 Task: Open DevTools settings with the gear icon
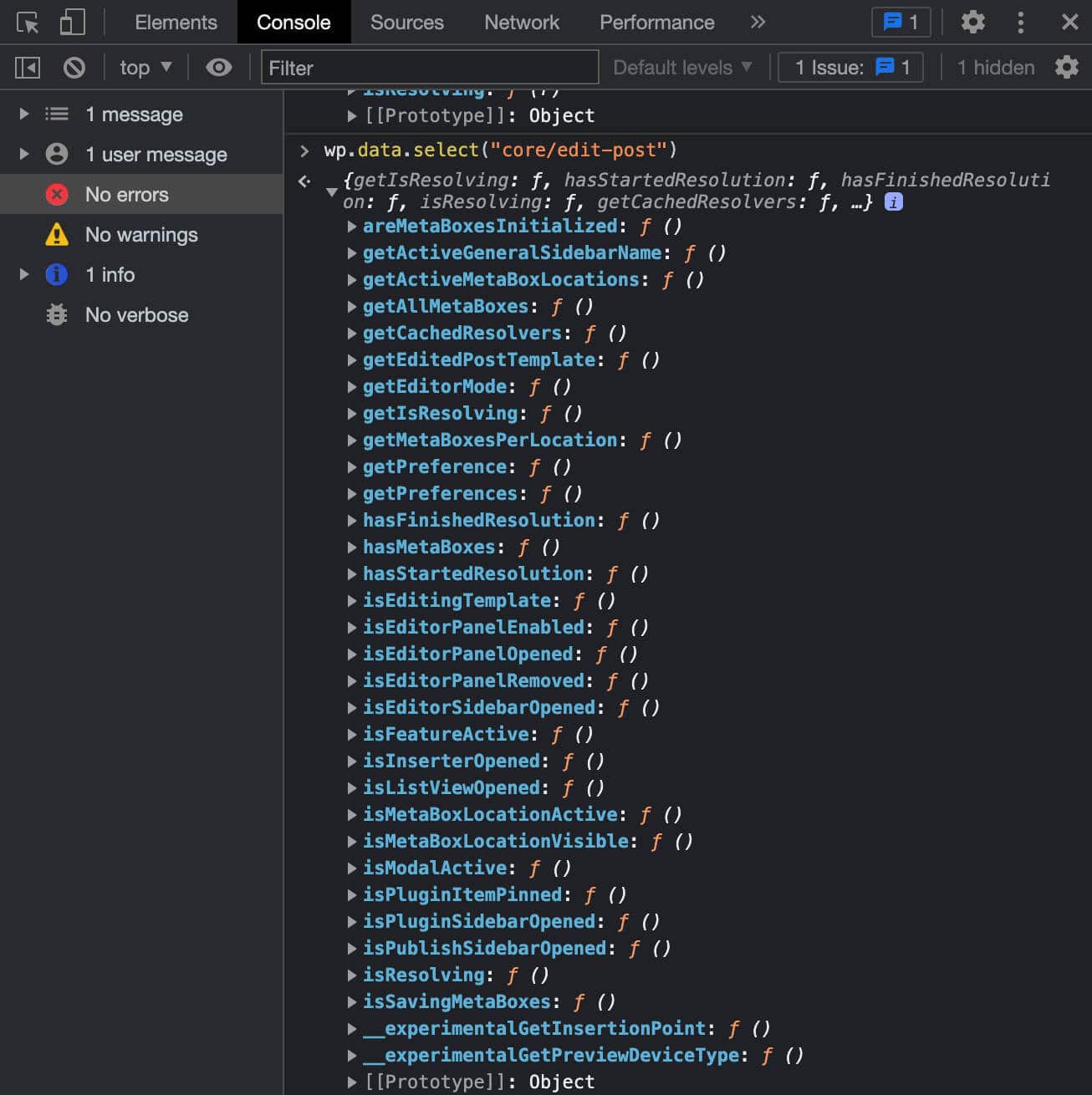972,22
